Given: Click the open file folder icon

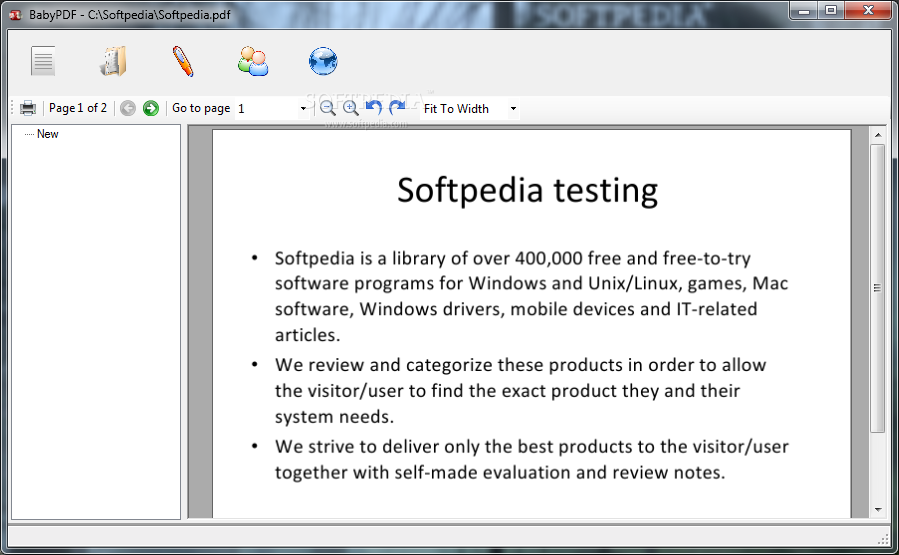Looking at the screenshot, I should click(112, 62).
